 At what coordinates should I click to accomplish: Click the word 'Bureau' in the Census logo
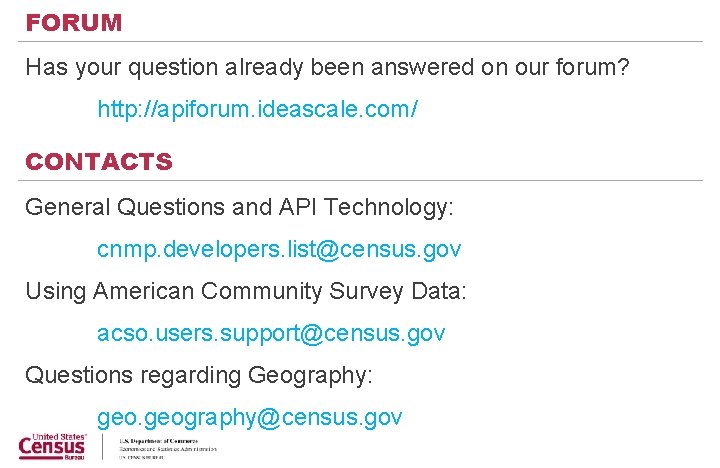(x=75, y=458)
